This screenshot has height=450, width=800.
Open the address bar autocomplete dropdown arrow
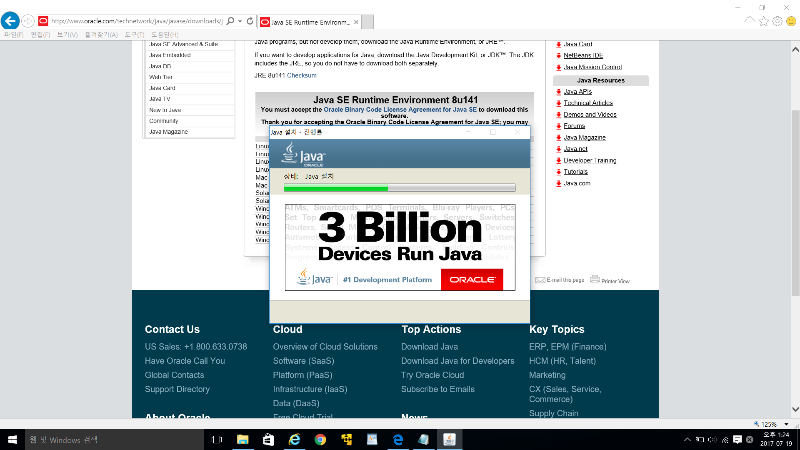(240, 21)
